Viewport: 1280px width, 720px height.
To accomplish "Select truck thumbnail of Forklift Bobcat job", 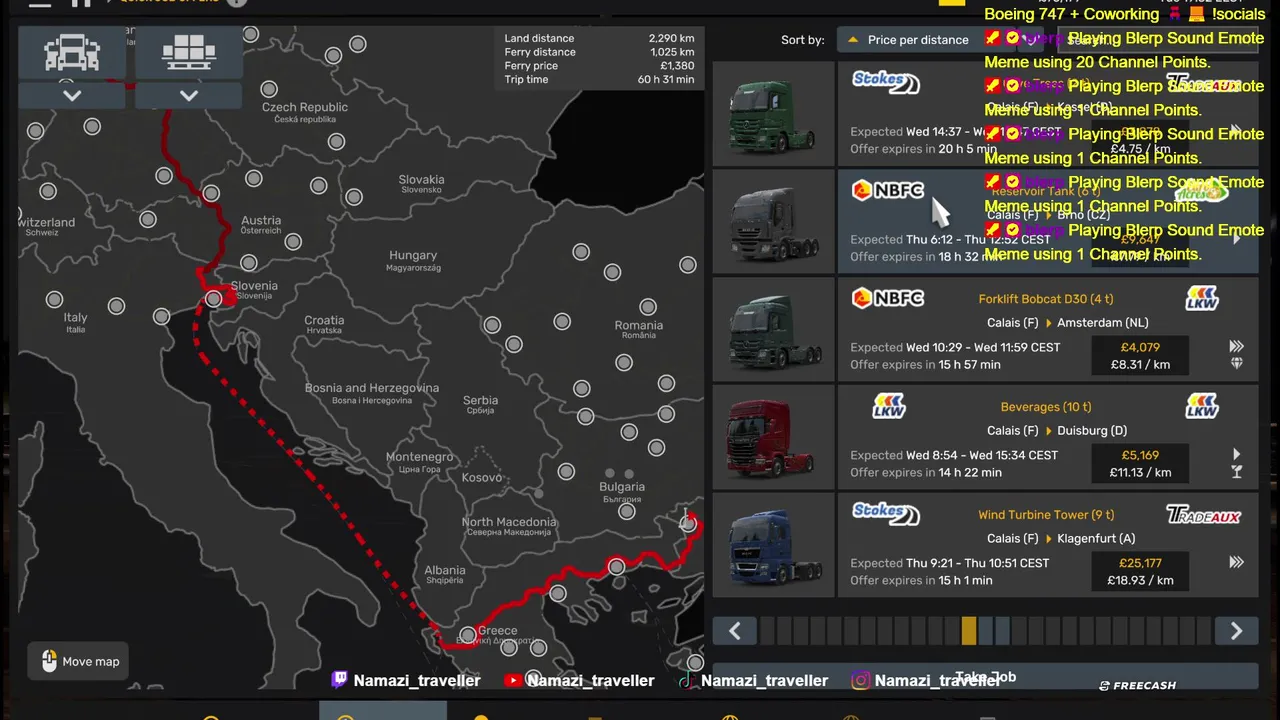I will click(773, 330).
